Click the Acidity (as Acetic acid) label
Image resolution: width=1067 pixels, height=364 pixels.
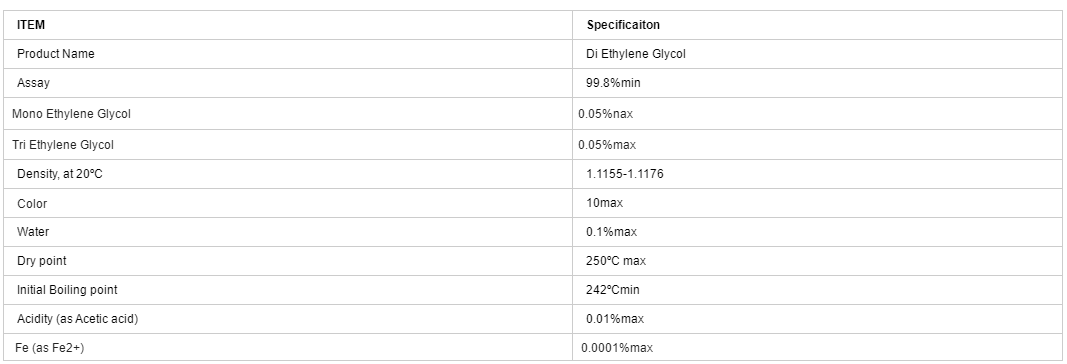[x=78, y=319]
